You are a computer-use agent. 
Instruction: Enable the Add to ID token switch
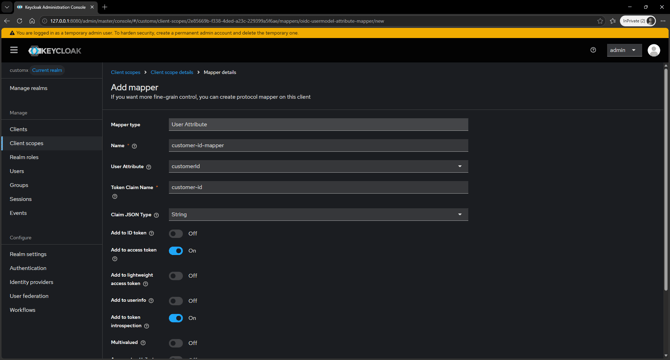click(x=176, y=234)
